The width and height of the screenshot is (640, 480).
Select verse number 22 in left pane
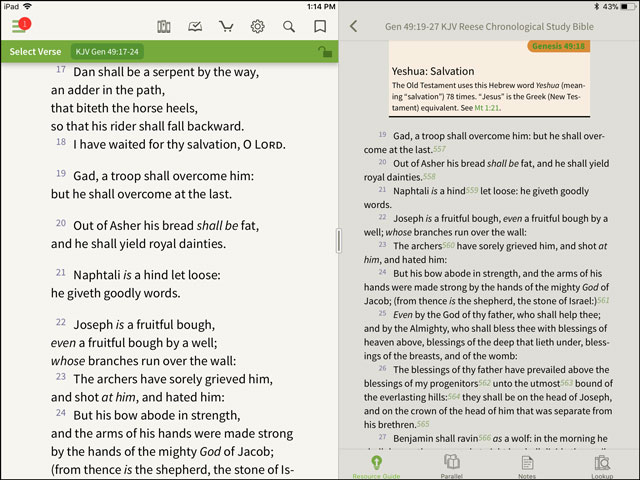pyautogui.click(x=61, y=322)
